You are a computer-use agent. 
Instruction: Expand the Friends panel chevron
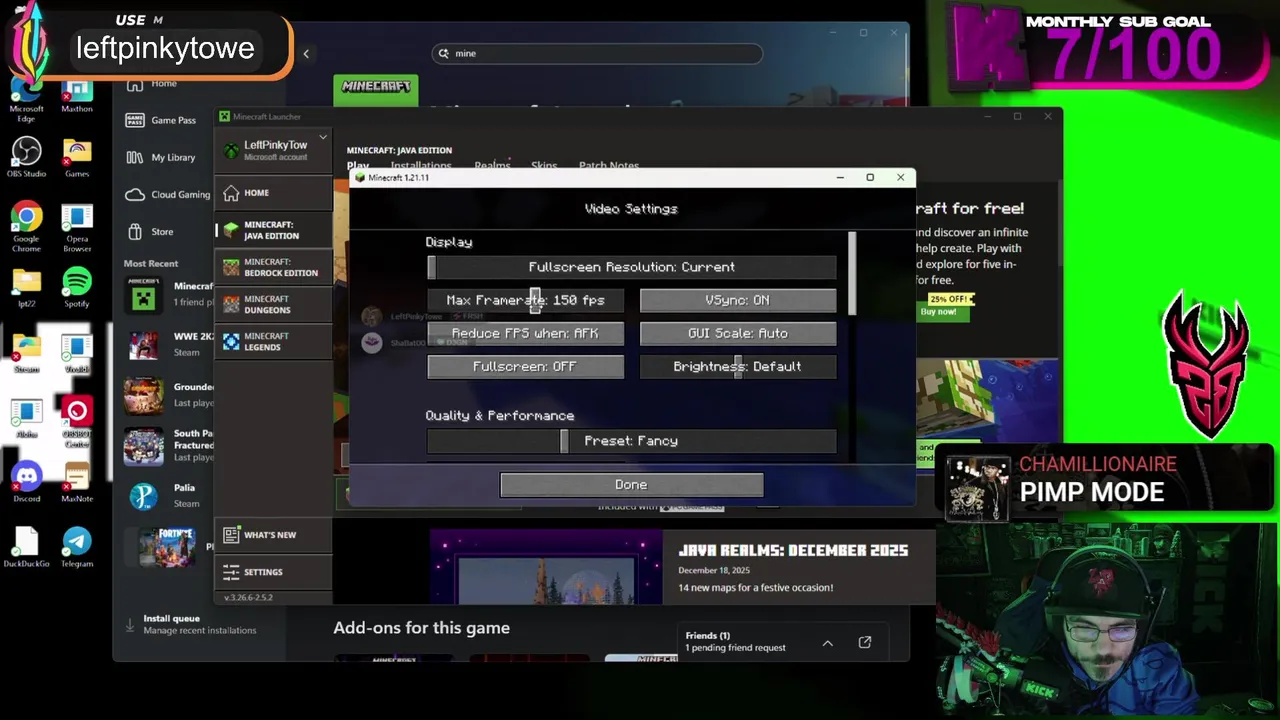(x=827, y=643)
